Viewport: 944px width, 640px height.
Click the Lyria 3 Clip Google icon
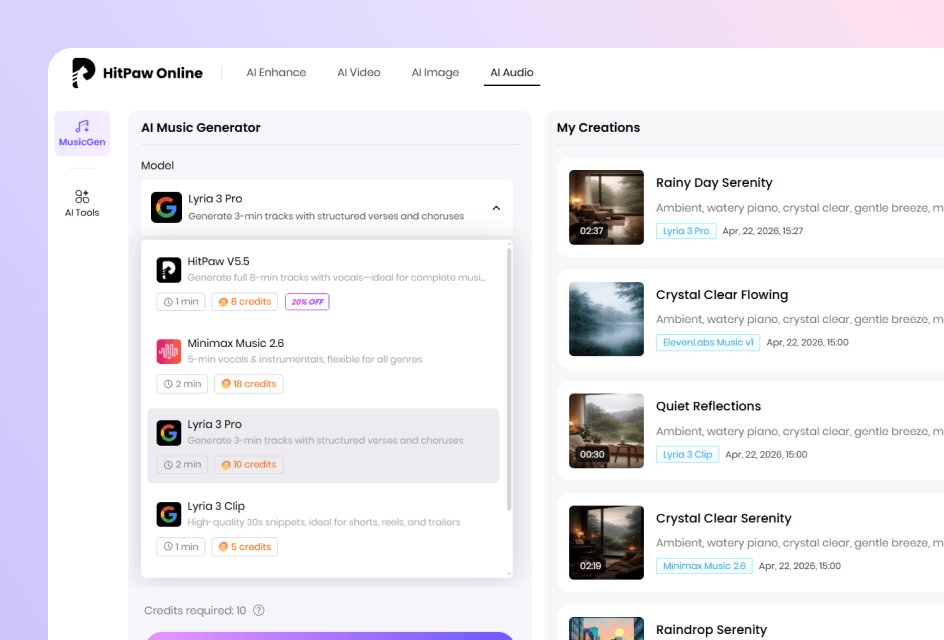169,515
